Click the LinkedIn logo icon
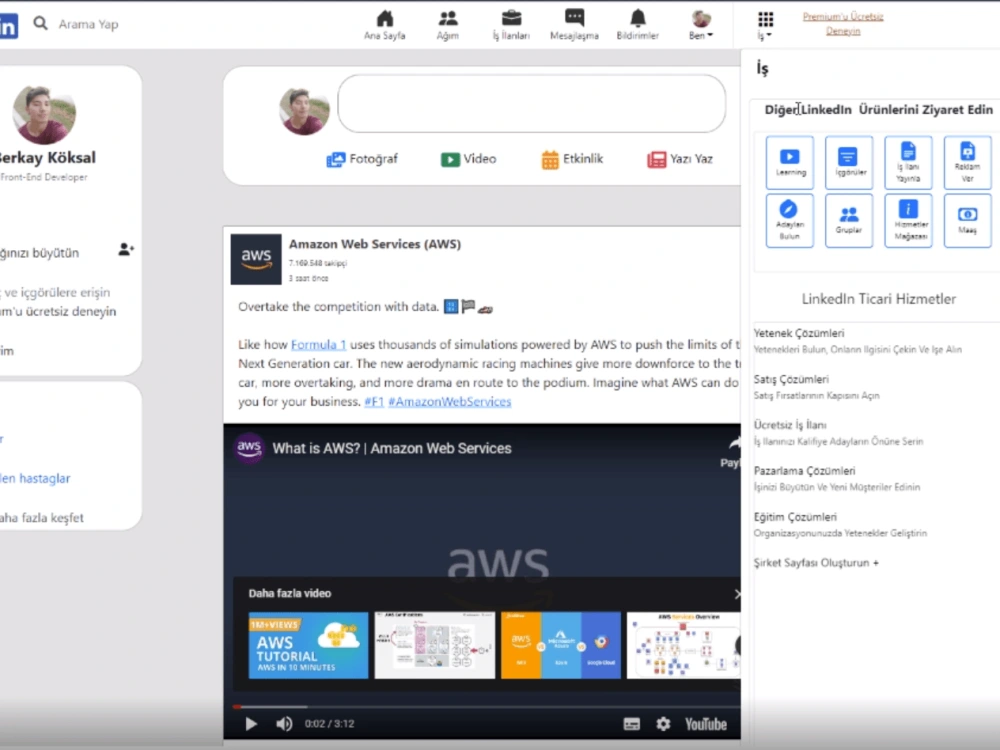1000x750 pixels. [x=8, y=26]
